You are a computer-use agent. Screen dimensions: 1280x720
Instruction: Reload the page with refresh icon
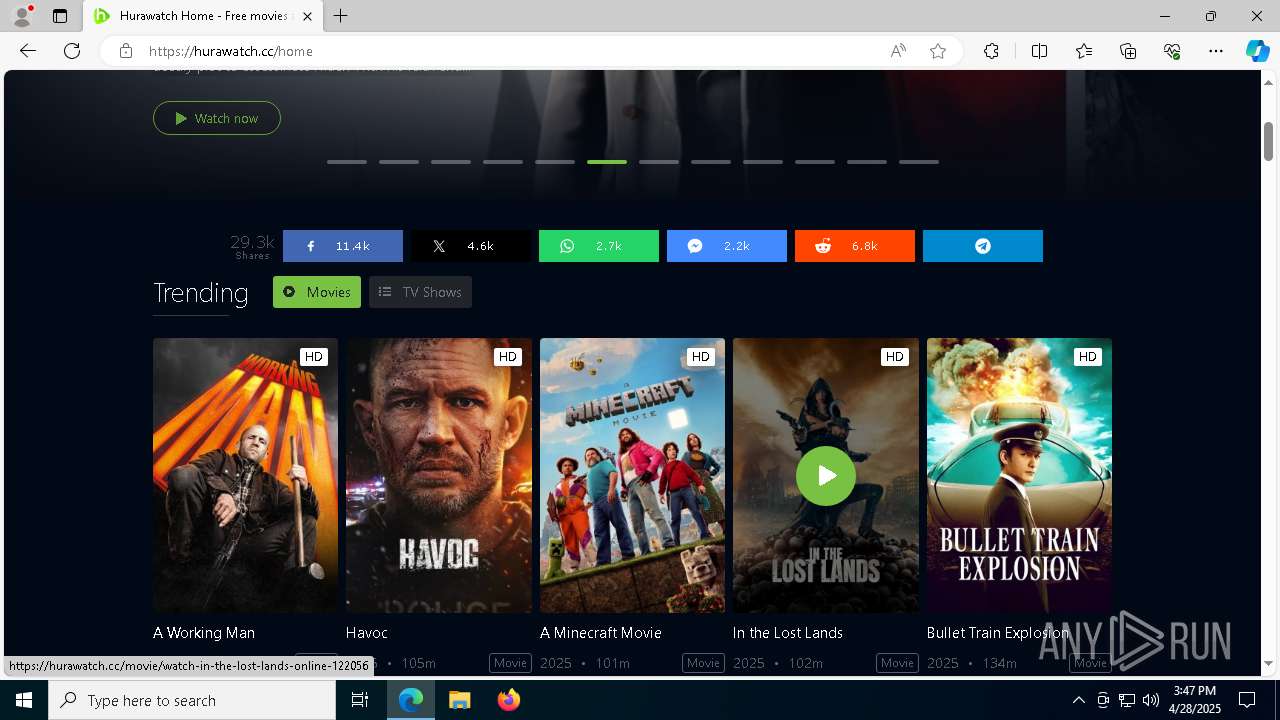[x=72, y=51]
